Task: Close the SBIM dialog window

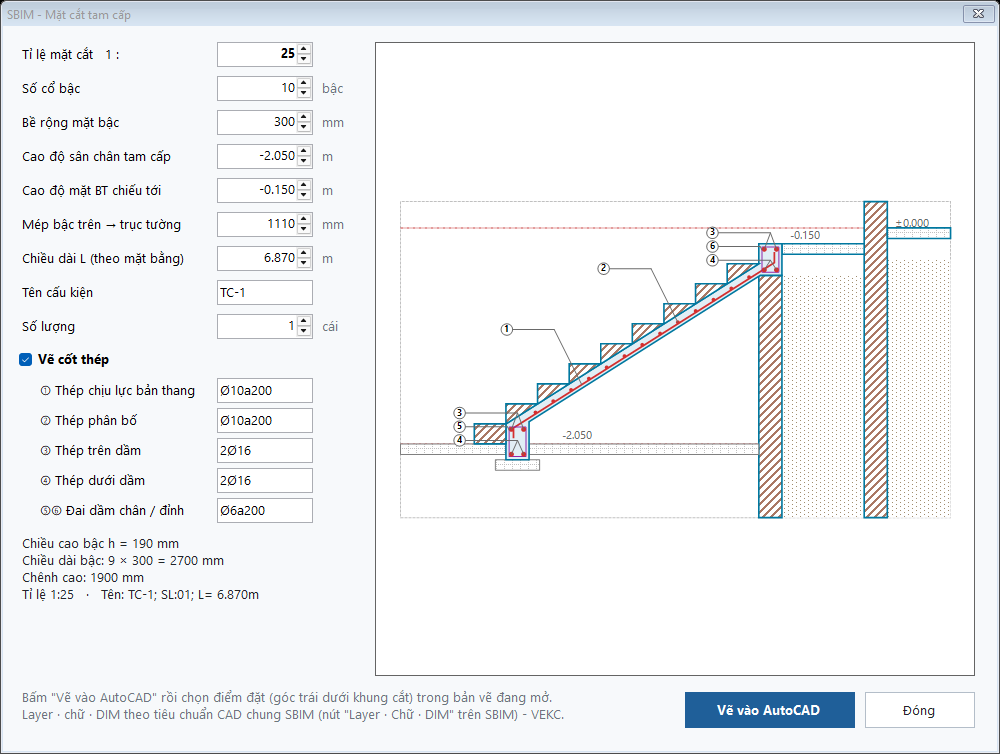Action: coord(978,13)
